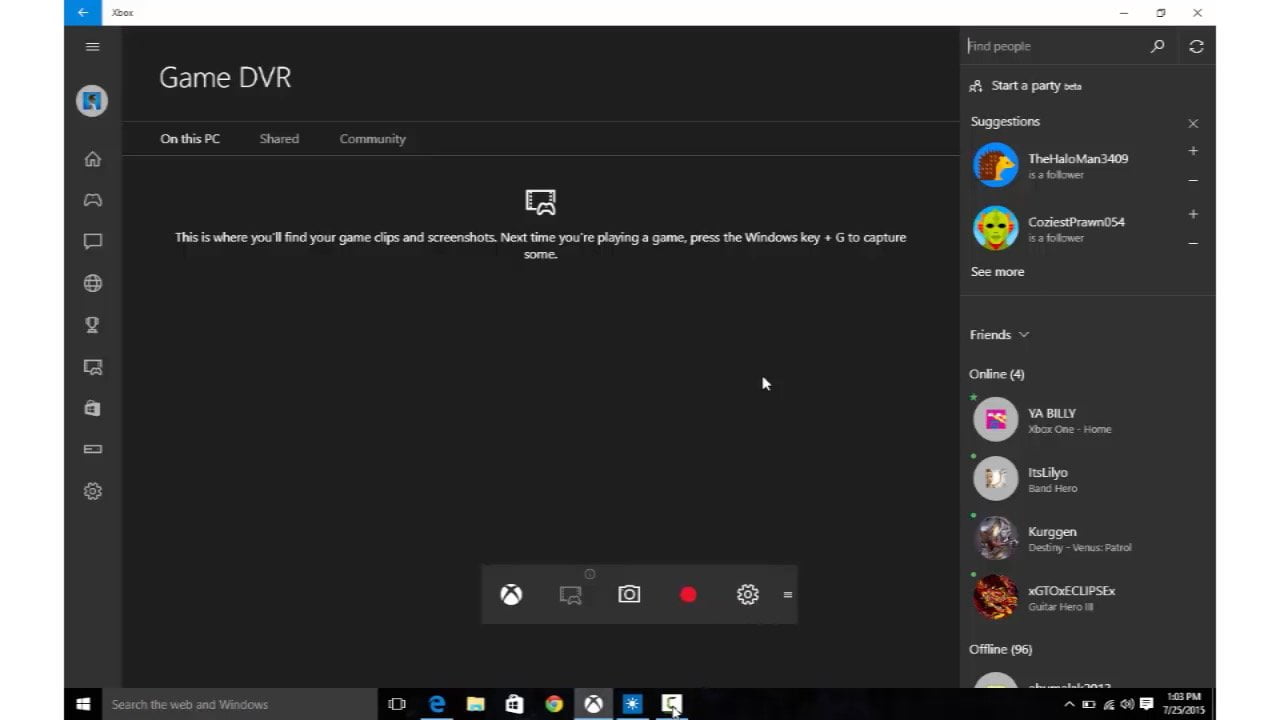Open Game bar settings gear
This screenshot has width=1280, height=720.
coord(747,594)
